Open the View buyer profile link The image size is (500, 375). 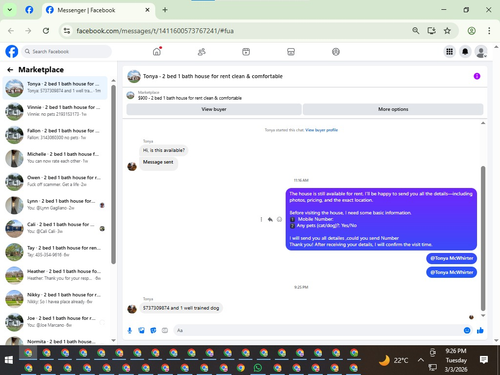click(321, 130)
